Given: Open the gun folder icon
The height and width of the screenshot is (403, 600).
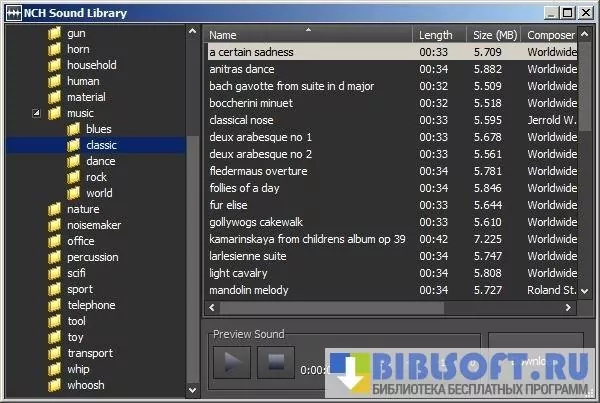Looking at the screenshot, I should tap(55, 33).
